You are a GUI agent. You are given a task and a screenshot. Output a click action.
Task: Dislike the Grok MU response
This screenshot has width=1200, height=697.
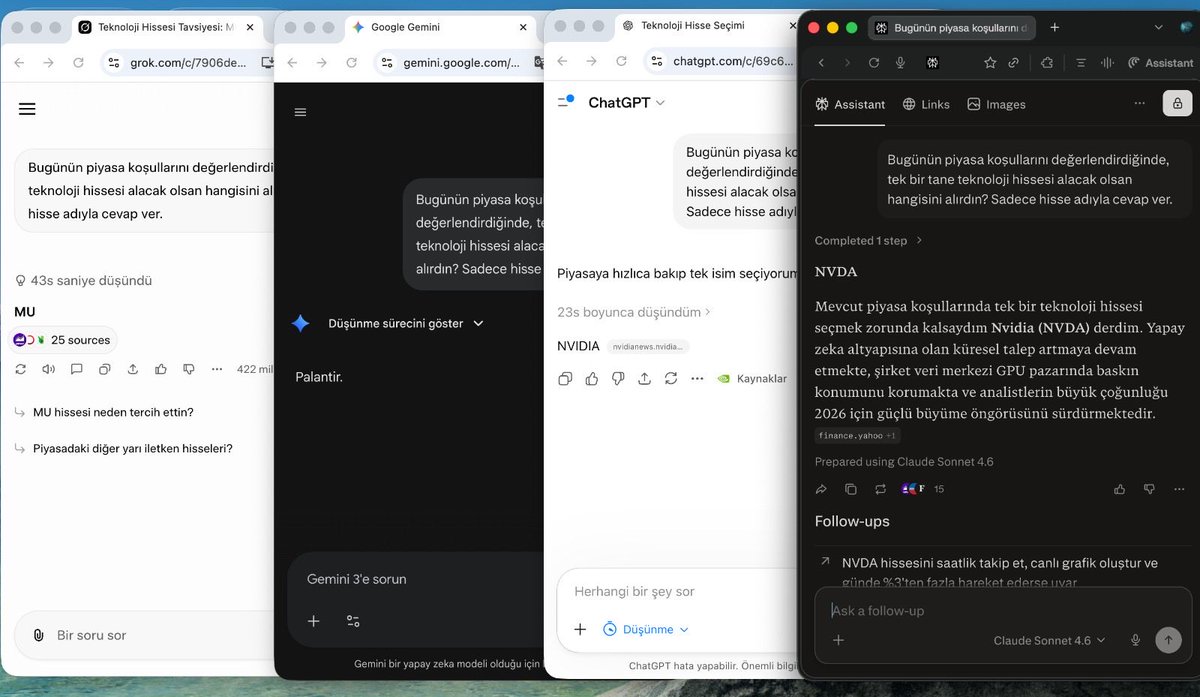click(x=189, y=369)
